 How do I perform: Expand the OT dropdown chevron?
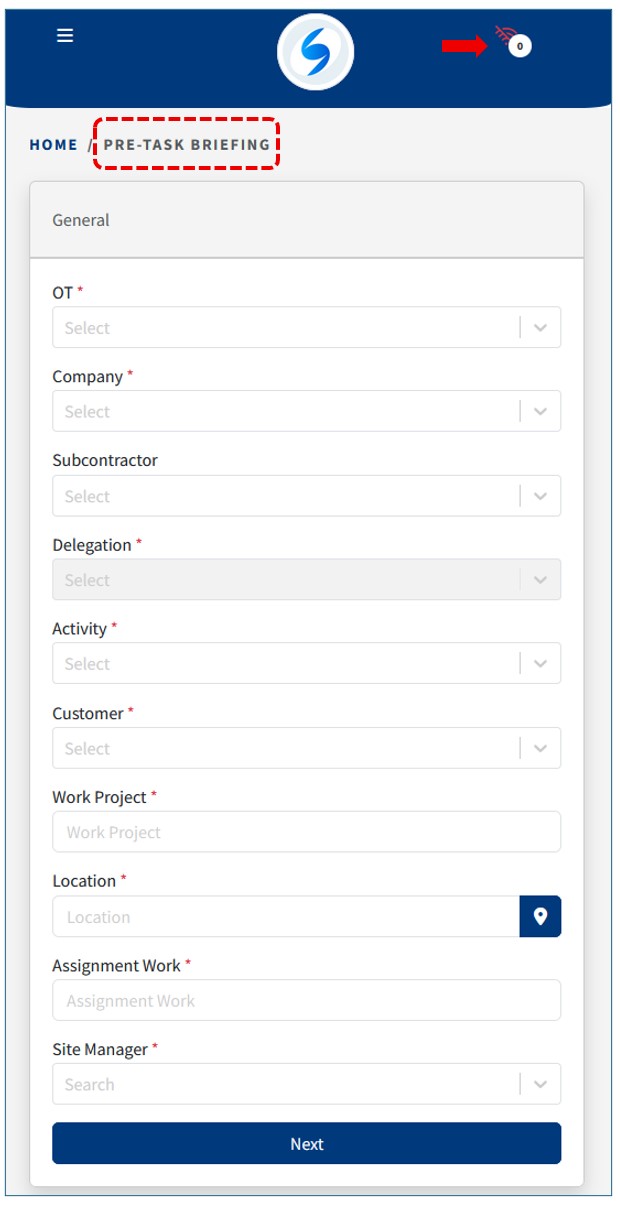540,328
